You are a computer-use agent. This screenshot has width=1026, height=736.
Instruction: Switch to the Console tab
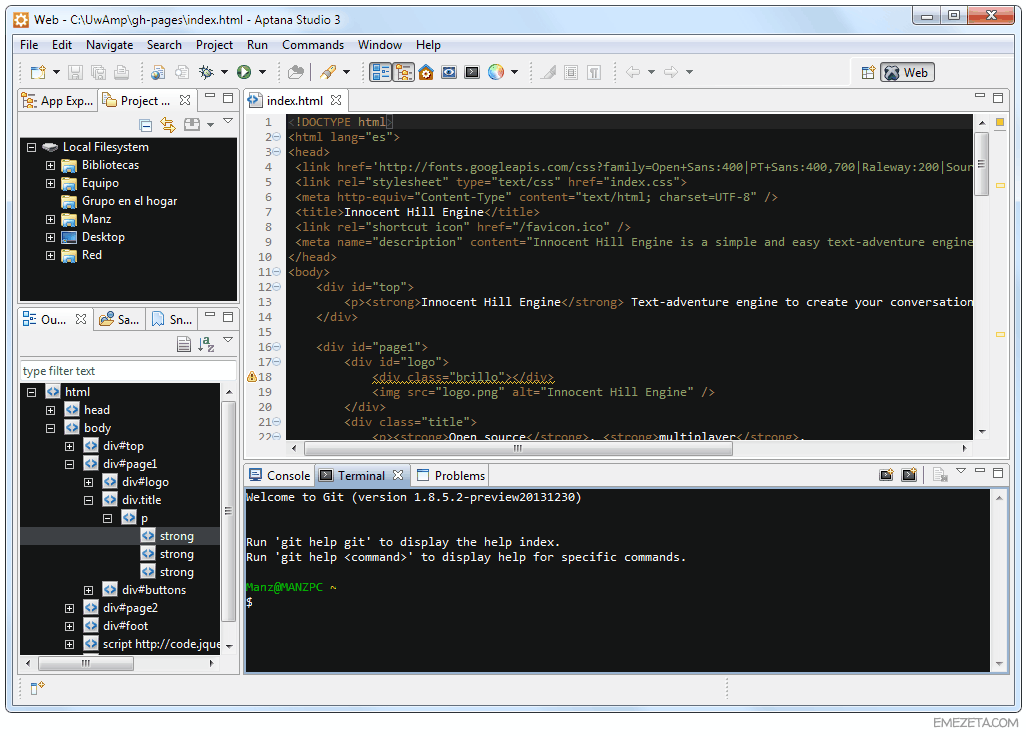pos(280,476)
